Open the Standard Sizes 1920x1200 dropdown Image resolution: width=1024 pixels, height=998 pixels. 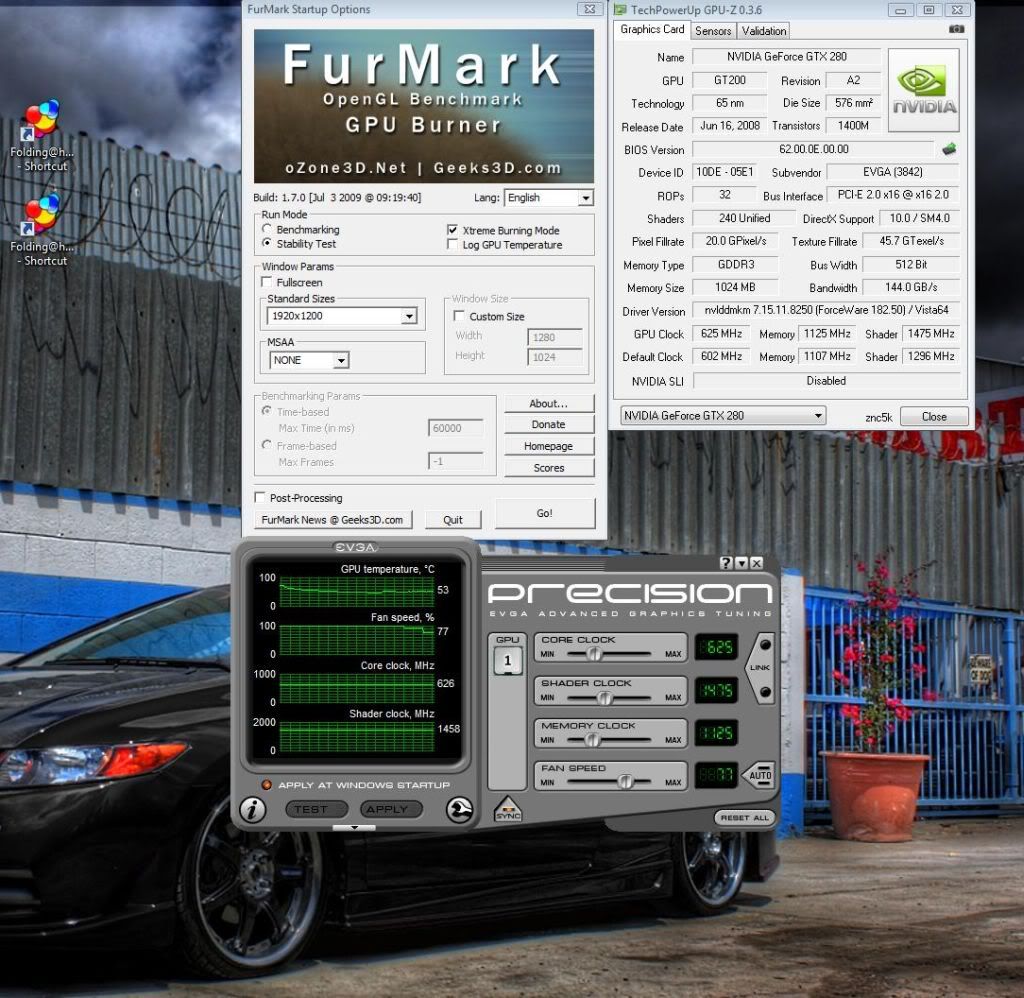(342, 316)
